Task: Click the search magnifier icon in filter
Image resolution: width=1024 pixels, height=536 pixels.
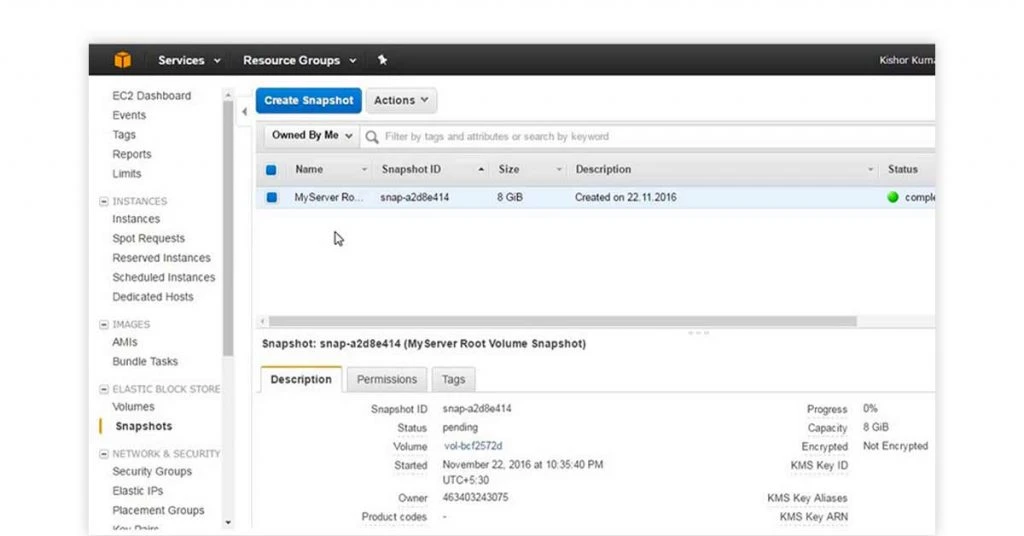Action: pos(372,136)
